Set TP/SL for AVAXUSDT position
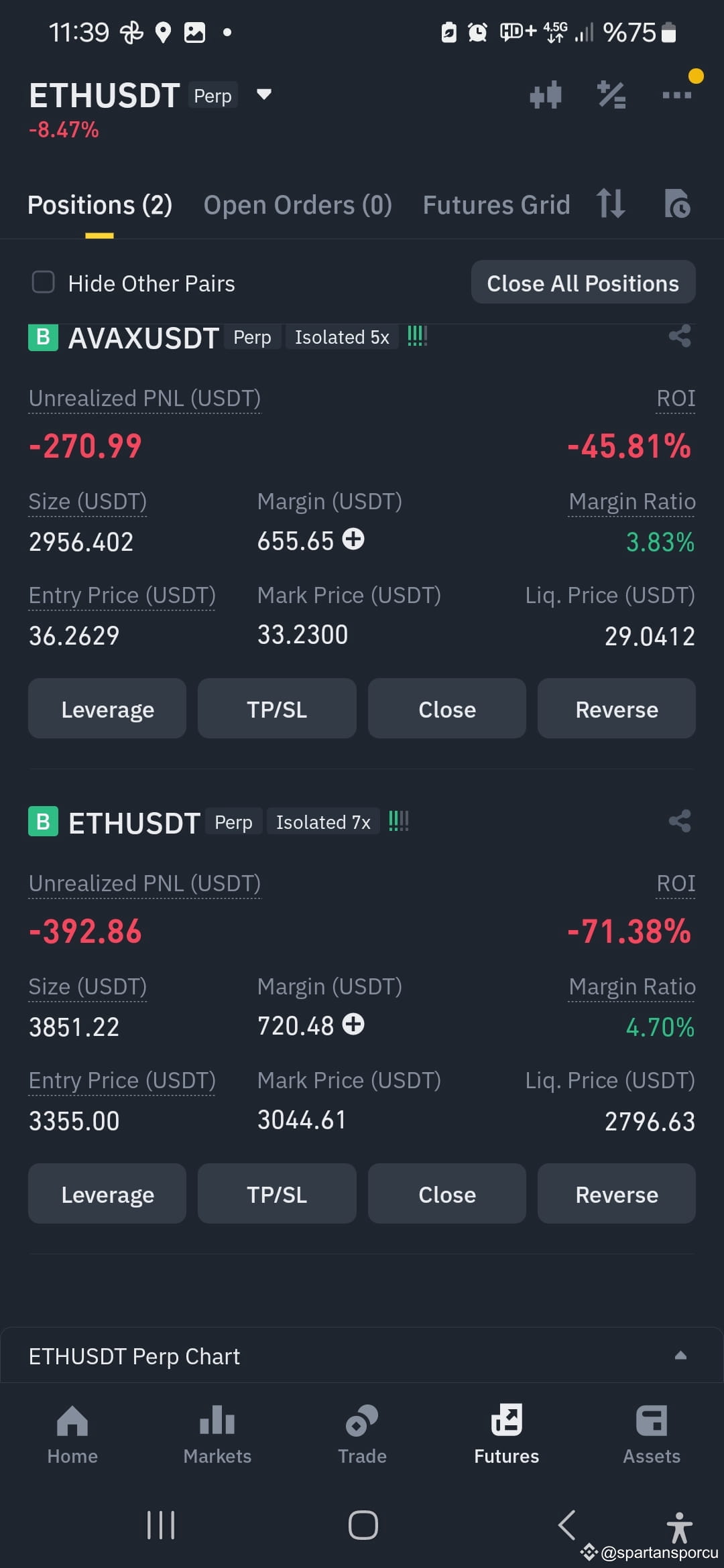The height and width of the screenshot is (1568, 724). [x=277, y=708]
